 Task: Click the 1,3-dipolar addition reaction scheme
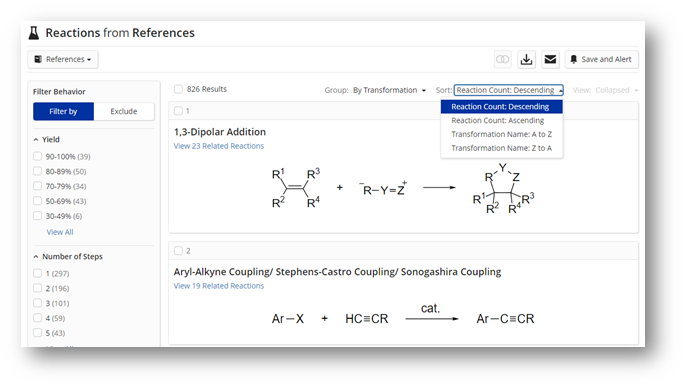click(403, 188)
